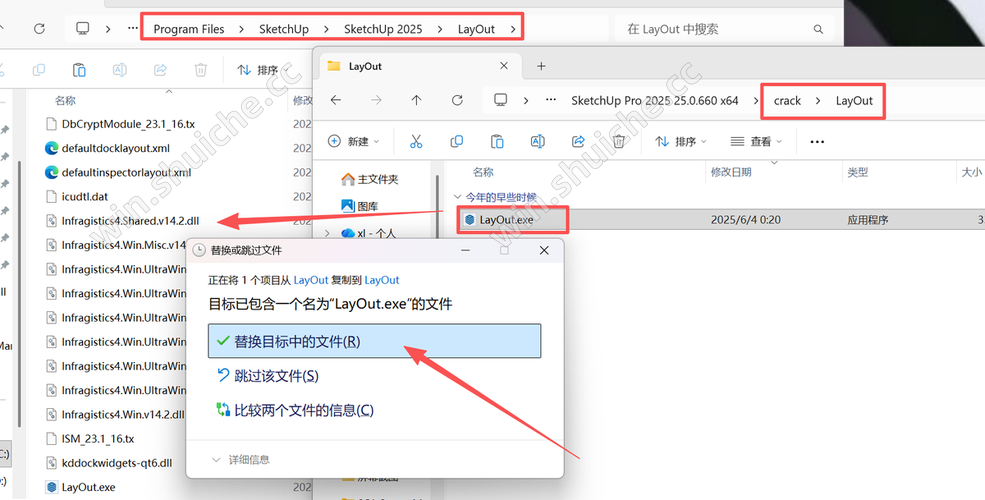Screen dimensions: 985x500
Task: Paste using the clipboard icon in back window
Action: tap(79, 70)
